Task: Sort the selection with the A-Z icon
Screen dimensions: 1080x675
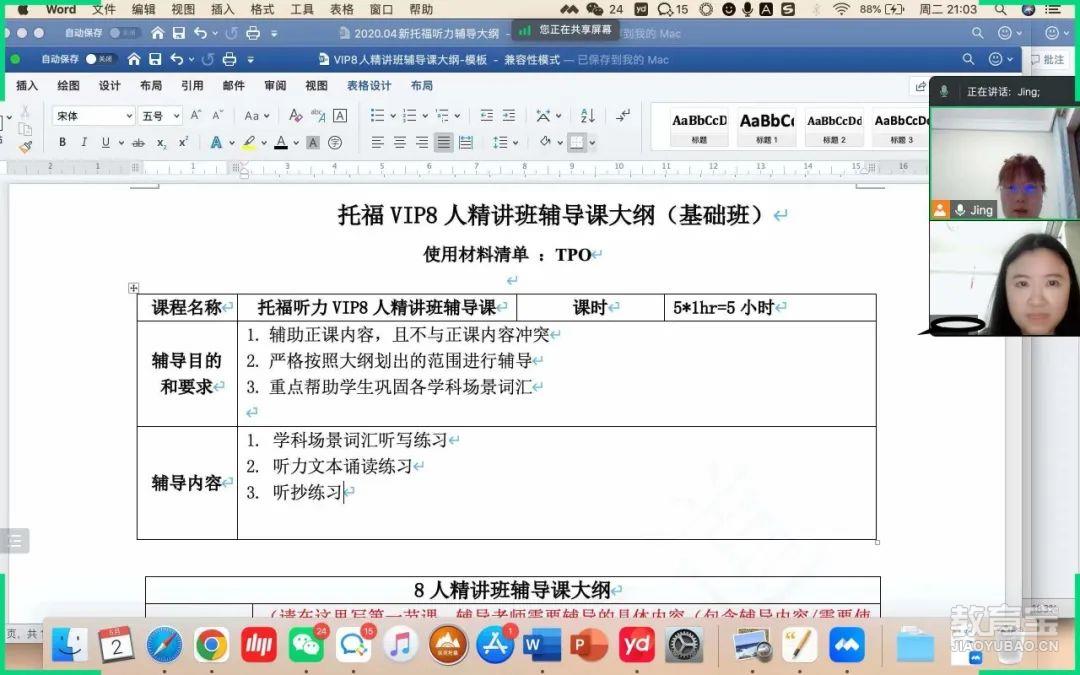Action: (x=588, y=116)
